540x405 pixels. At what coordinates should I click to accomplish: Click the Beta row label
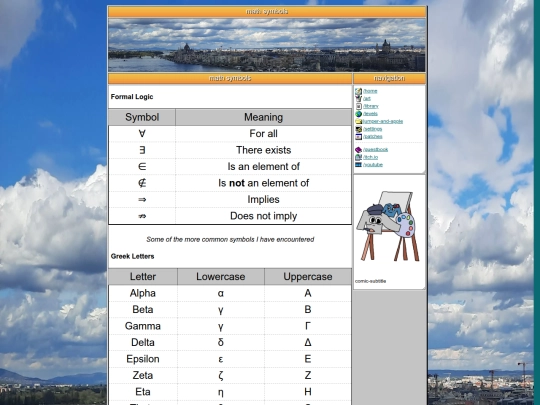(143, 310)
